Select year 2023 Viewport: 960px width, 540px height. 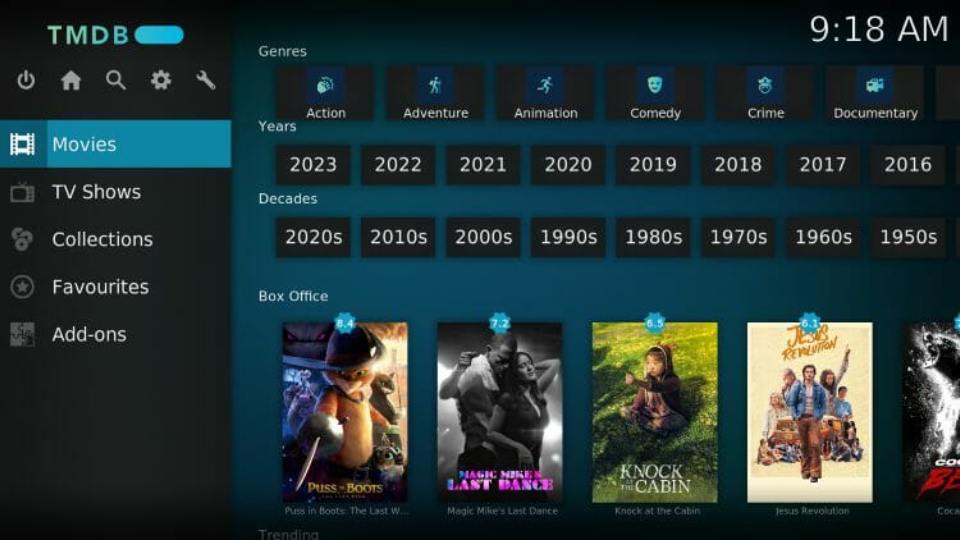pos(313,165)
